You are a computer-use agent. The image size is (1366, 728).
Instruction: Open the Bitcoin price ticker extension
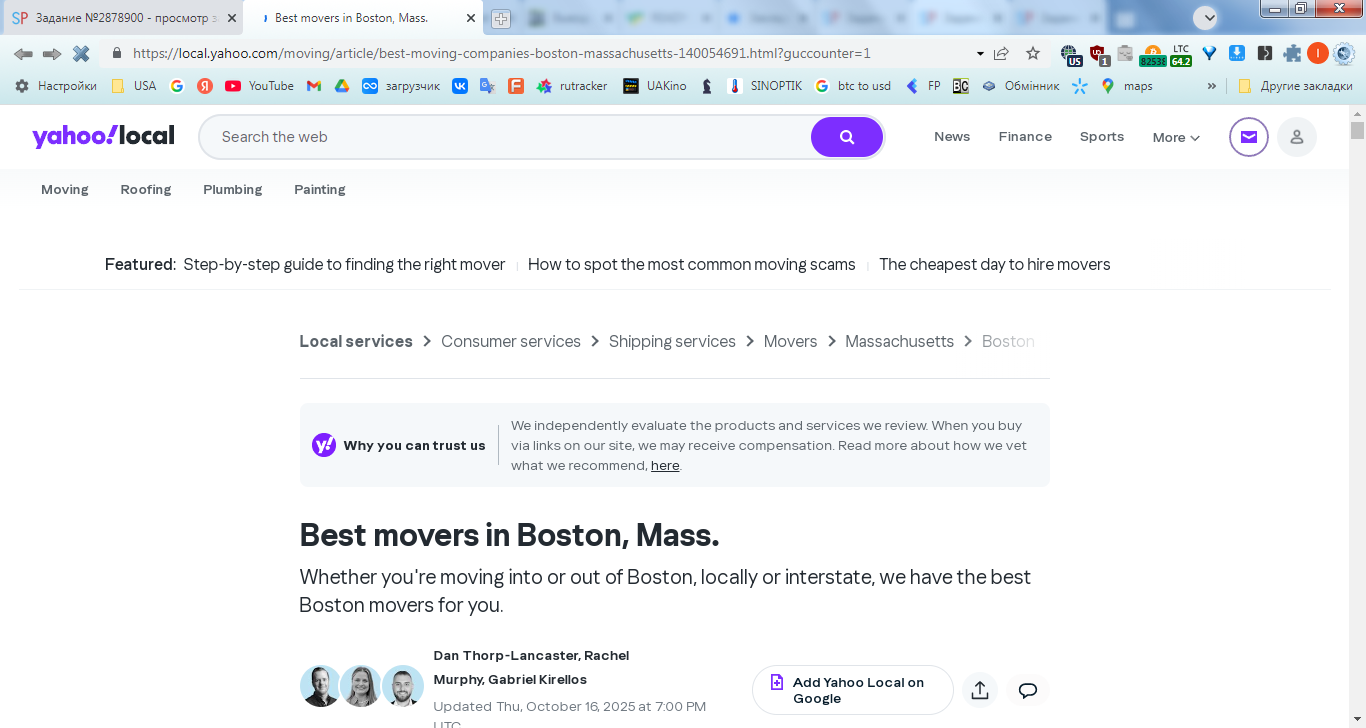click(x=1153, y=55)
